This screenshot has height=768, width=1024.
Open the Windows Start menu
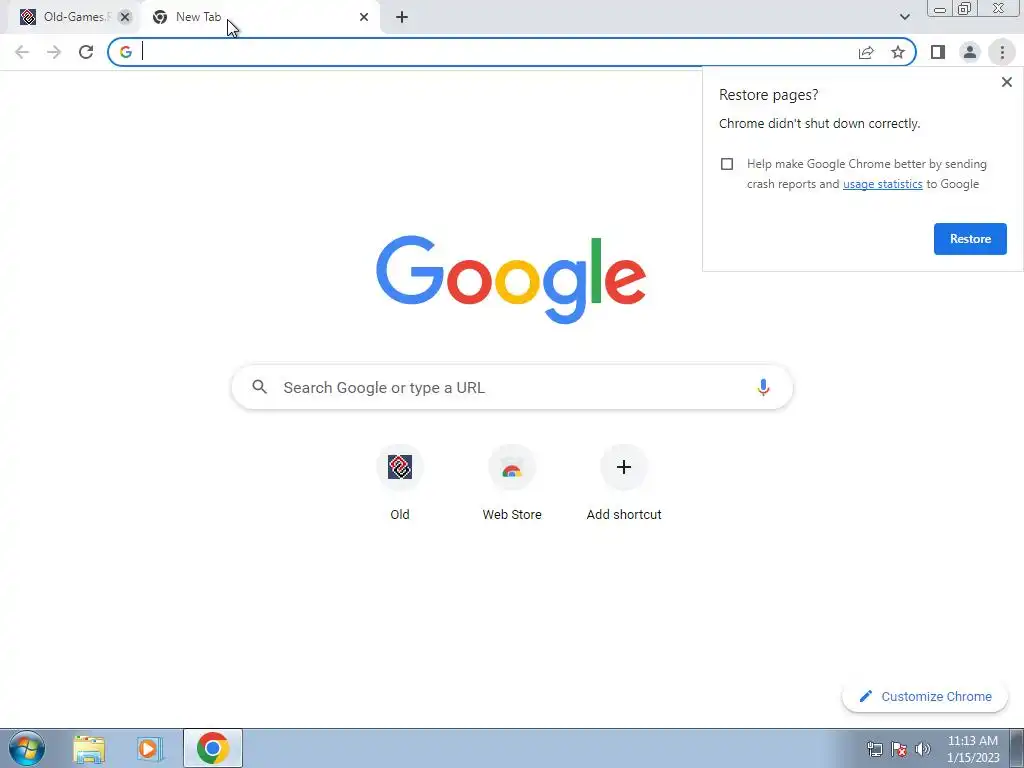(27, 748)
